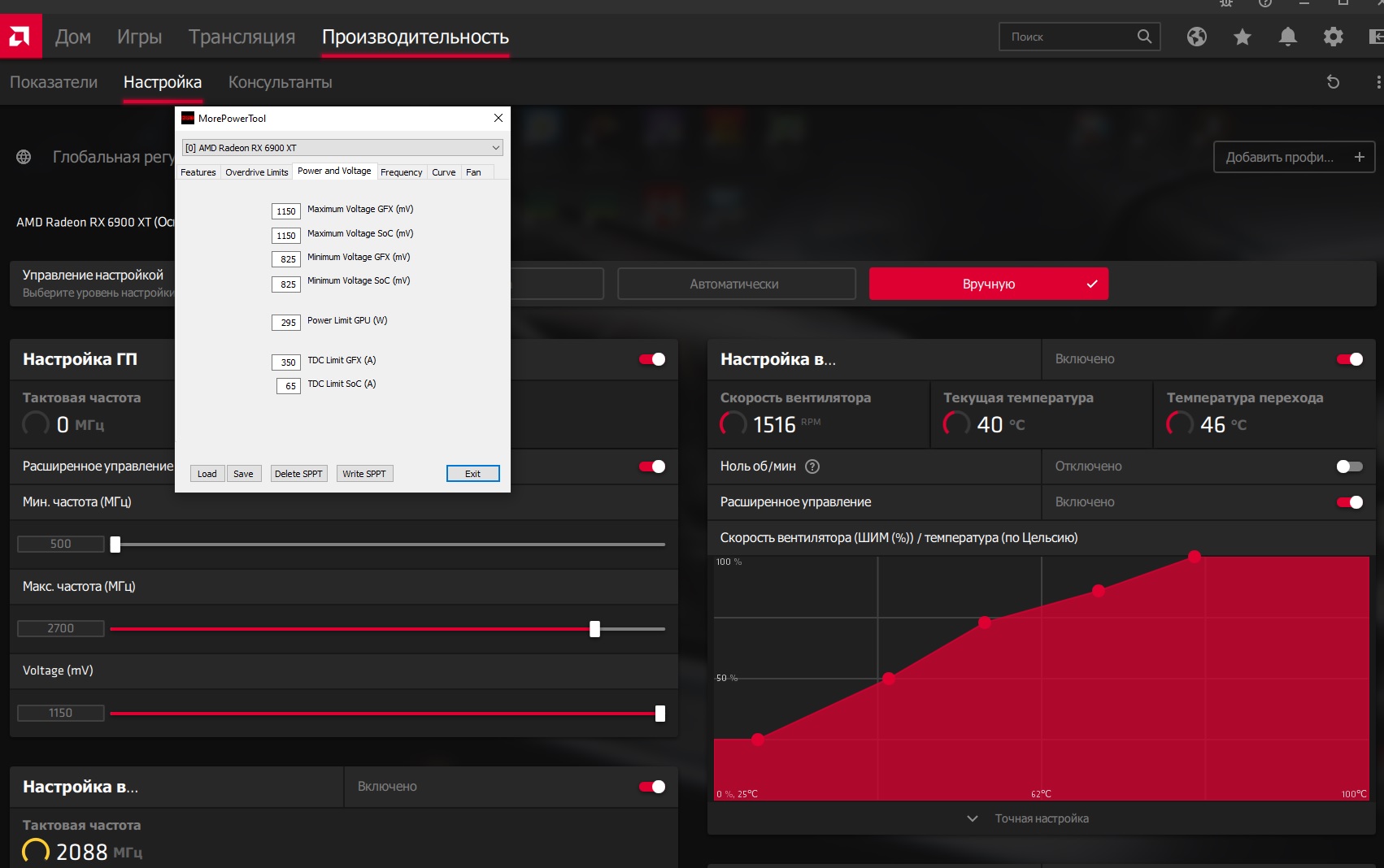Click the Delete SPPT button

pyautogui.click(x=298, y=474)
